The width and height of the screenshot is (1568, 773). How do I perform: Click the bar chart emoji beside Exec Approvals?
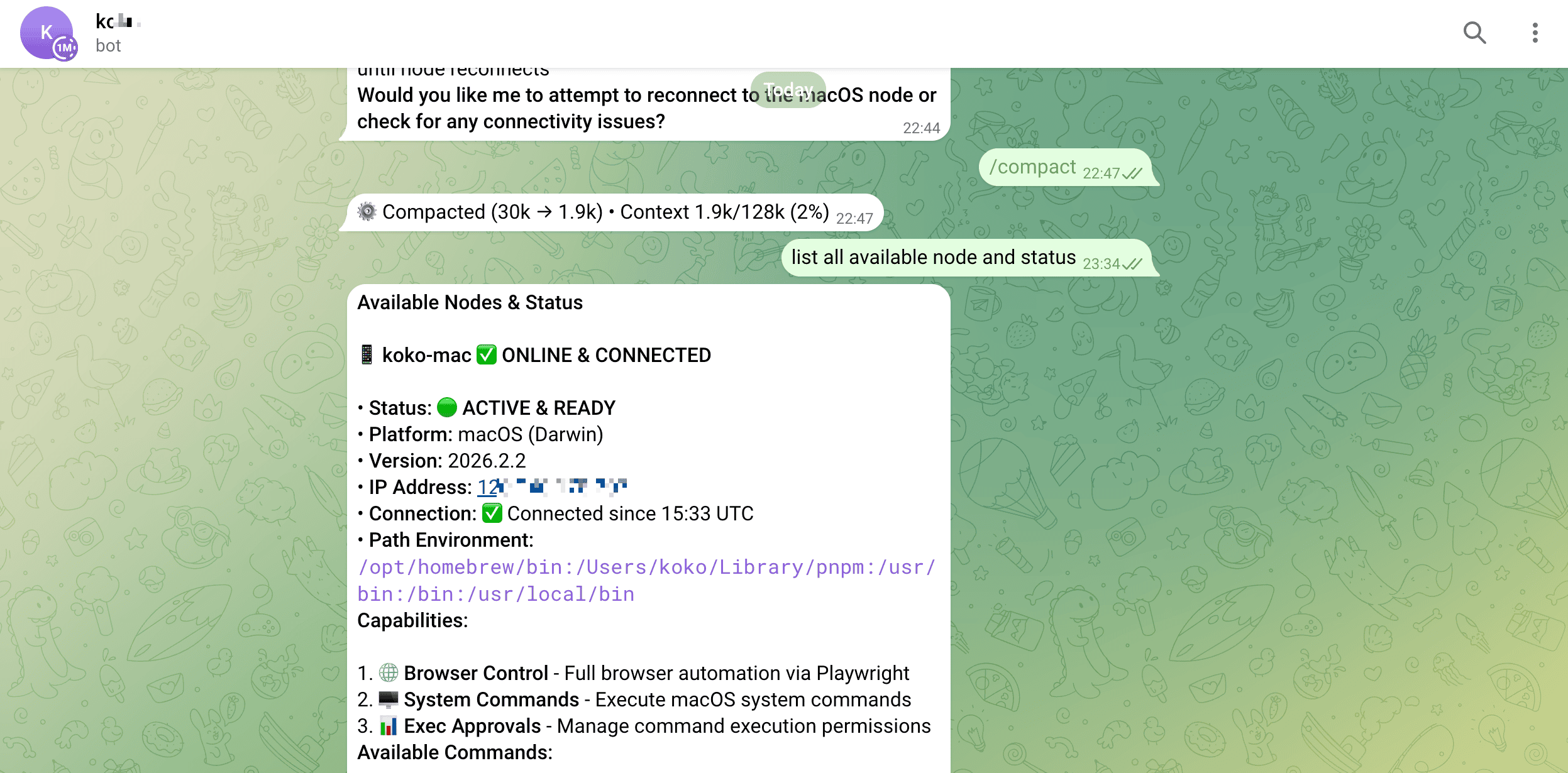coord(389,725)
